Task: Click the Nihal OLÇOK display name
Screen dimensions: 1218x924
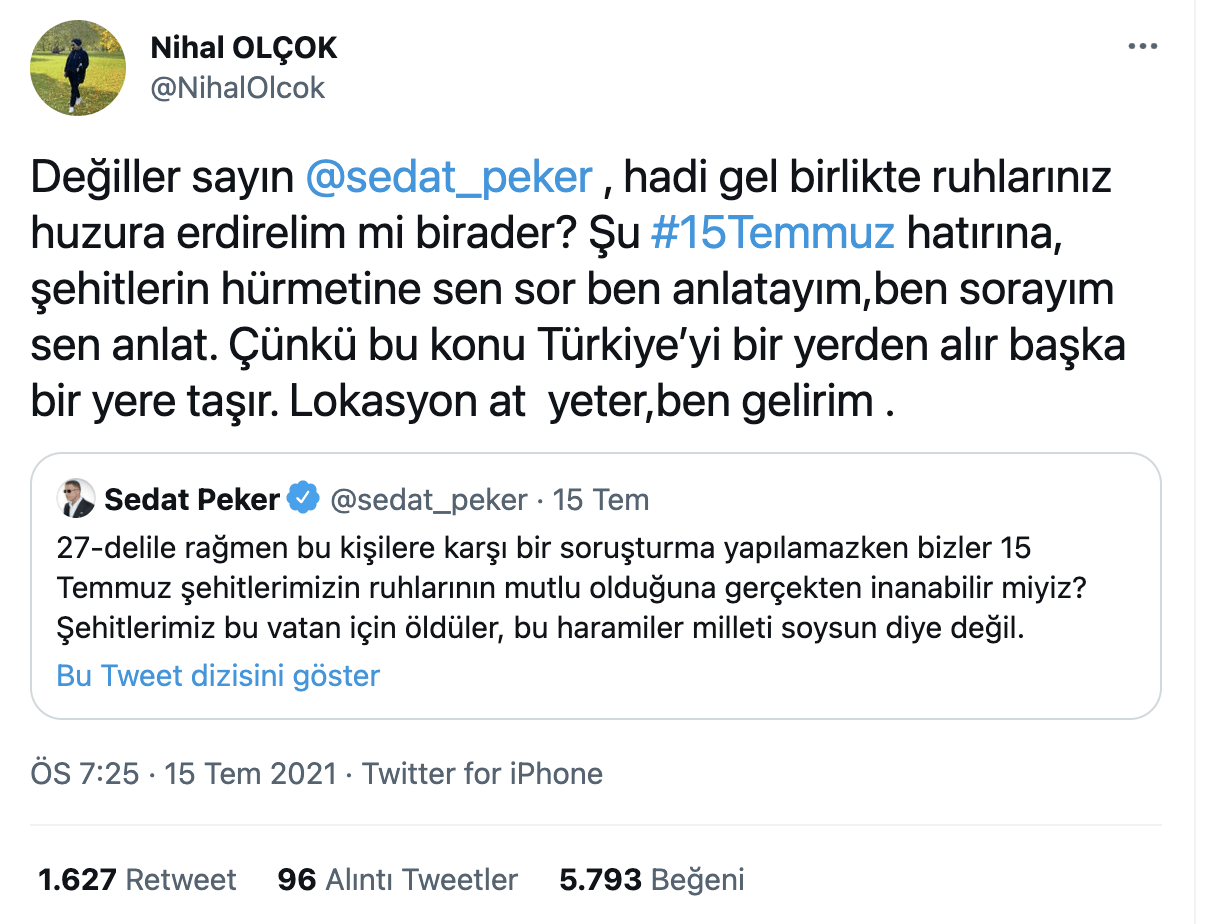Action: (244, 47)
